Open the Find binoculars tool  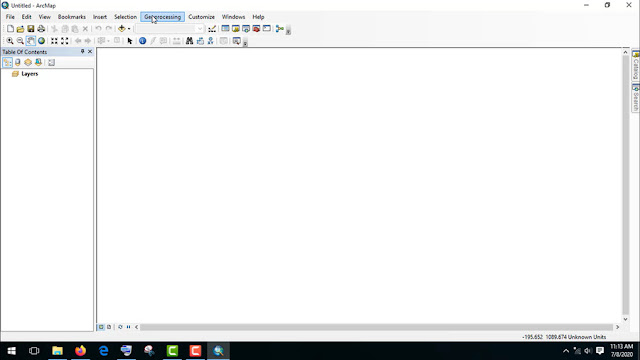(189, 41)
